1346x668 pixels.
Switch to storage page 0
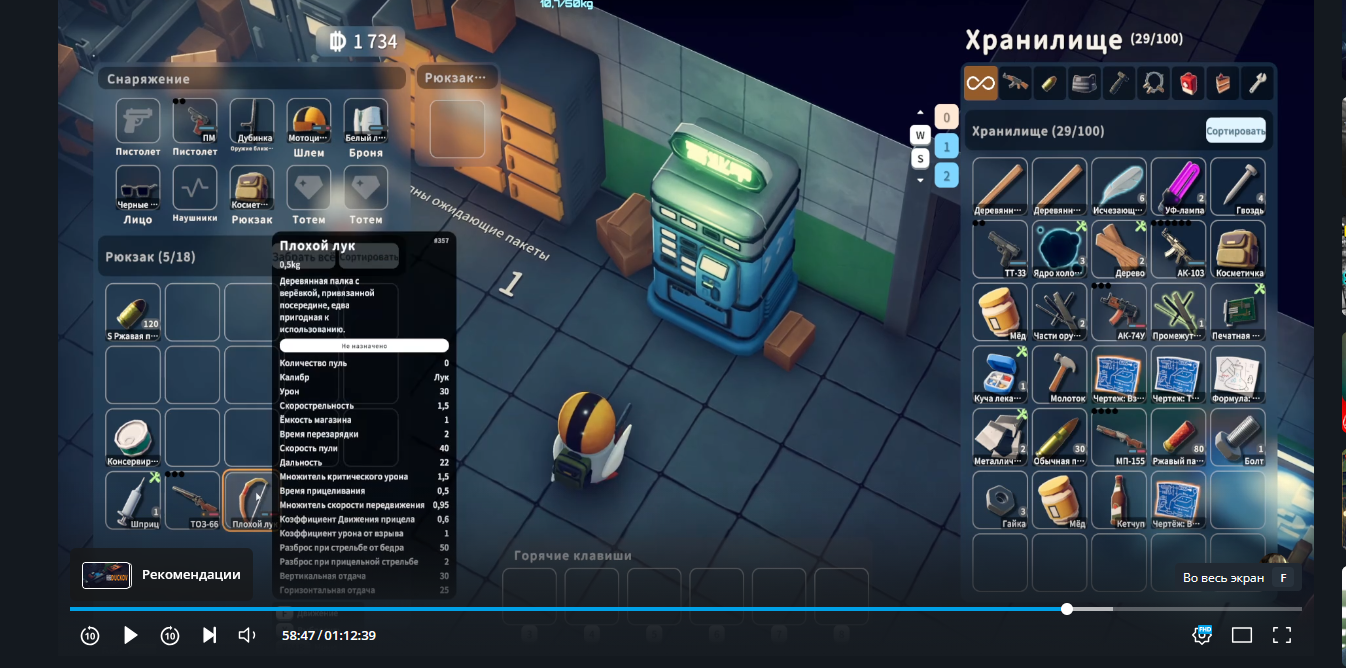tap(946, 117)
